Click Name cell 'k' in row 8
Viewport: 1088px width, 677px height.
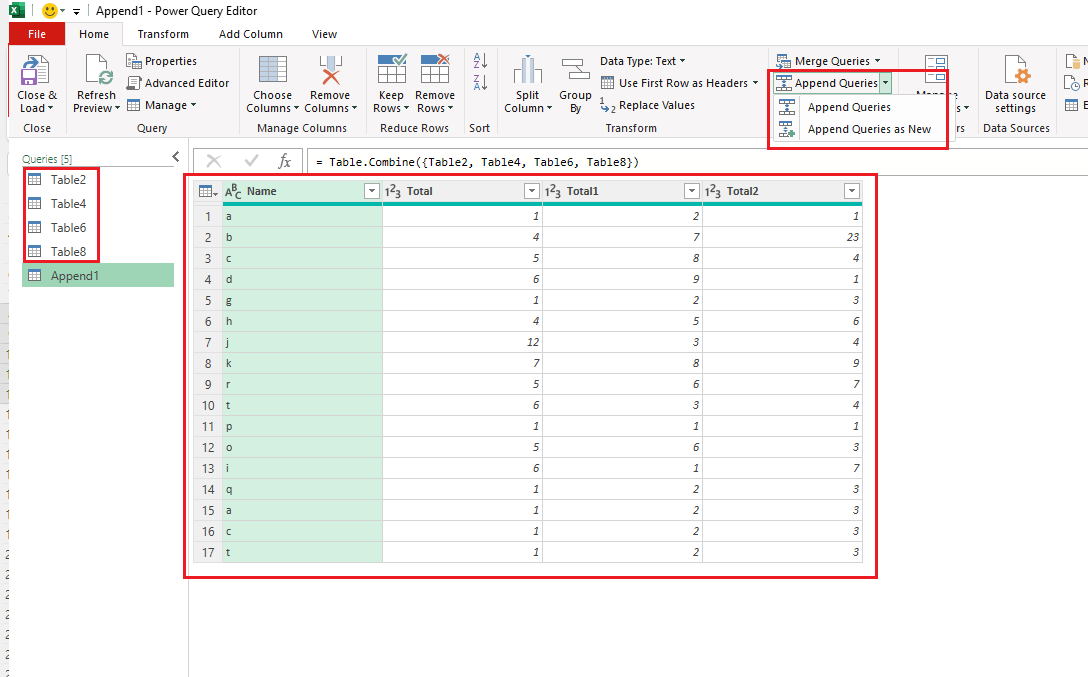(302, 363)
